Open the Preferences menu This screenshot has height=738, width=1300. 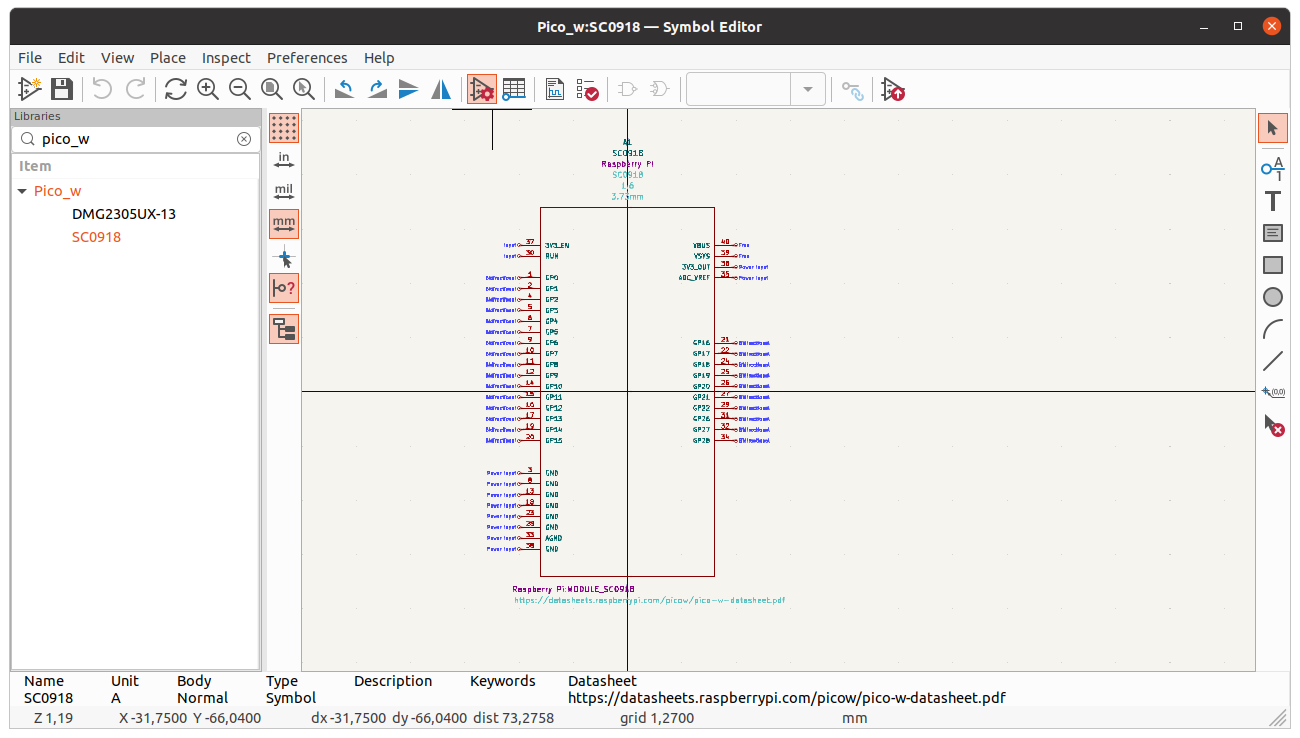point(307,58)
